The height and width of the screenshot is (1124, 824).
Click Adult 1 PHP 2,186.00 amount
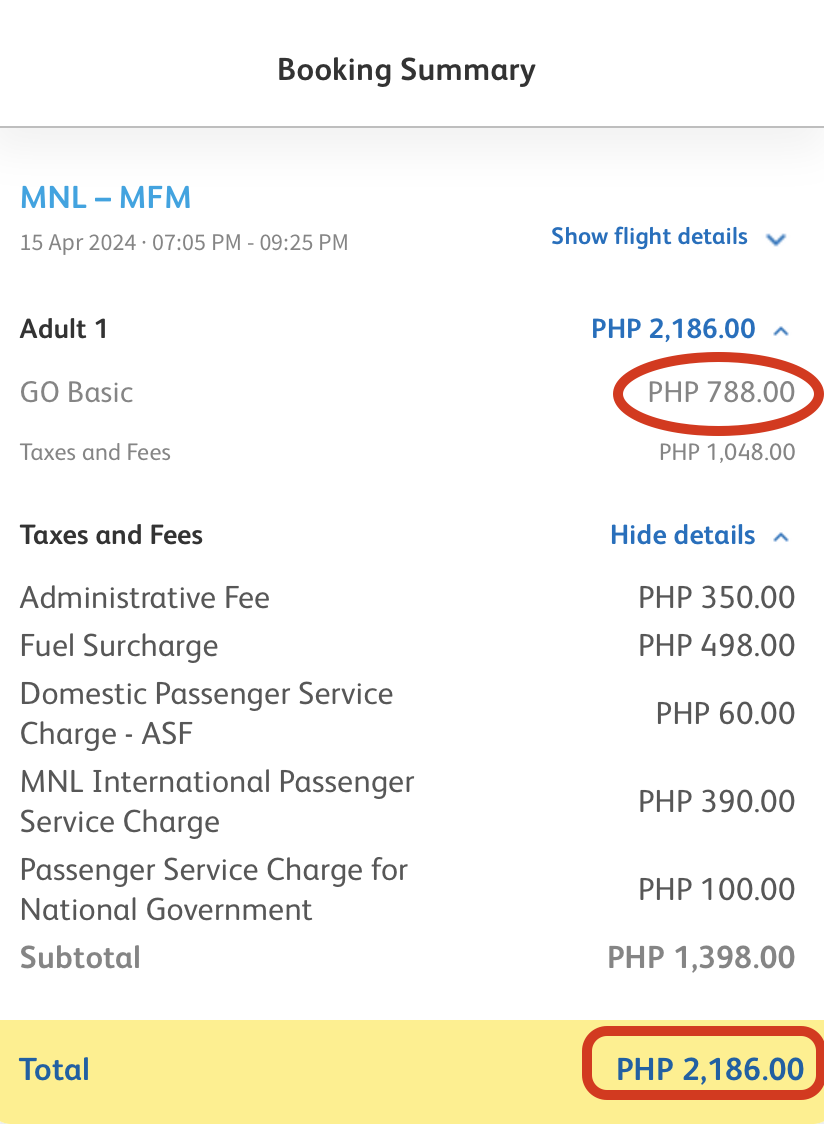tap(673, 329)
